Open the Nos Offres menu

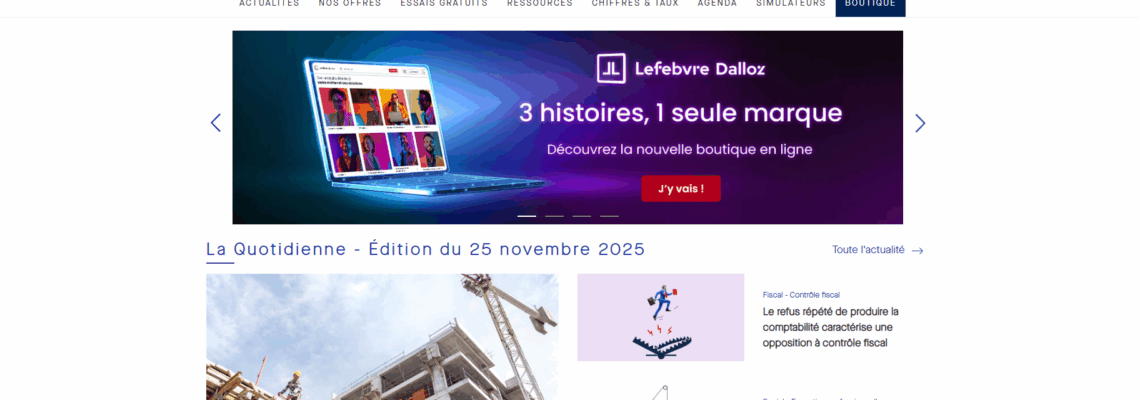click(x=350, y=4)
